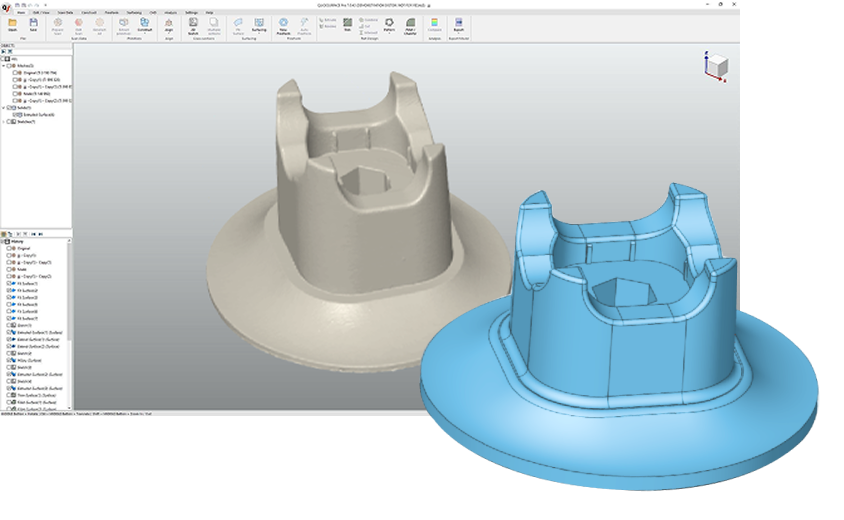Click the Pattern tool icon
This screenshot has width=844, height=520.
coord(388,23)
